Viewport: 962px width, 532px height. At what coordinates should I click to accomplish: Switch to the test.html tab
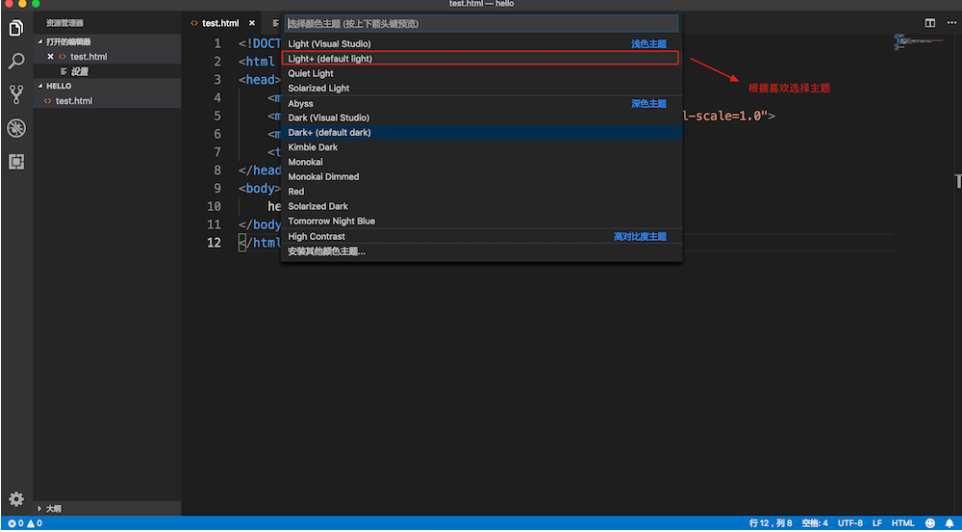tap(221, 23)
